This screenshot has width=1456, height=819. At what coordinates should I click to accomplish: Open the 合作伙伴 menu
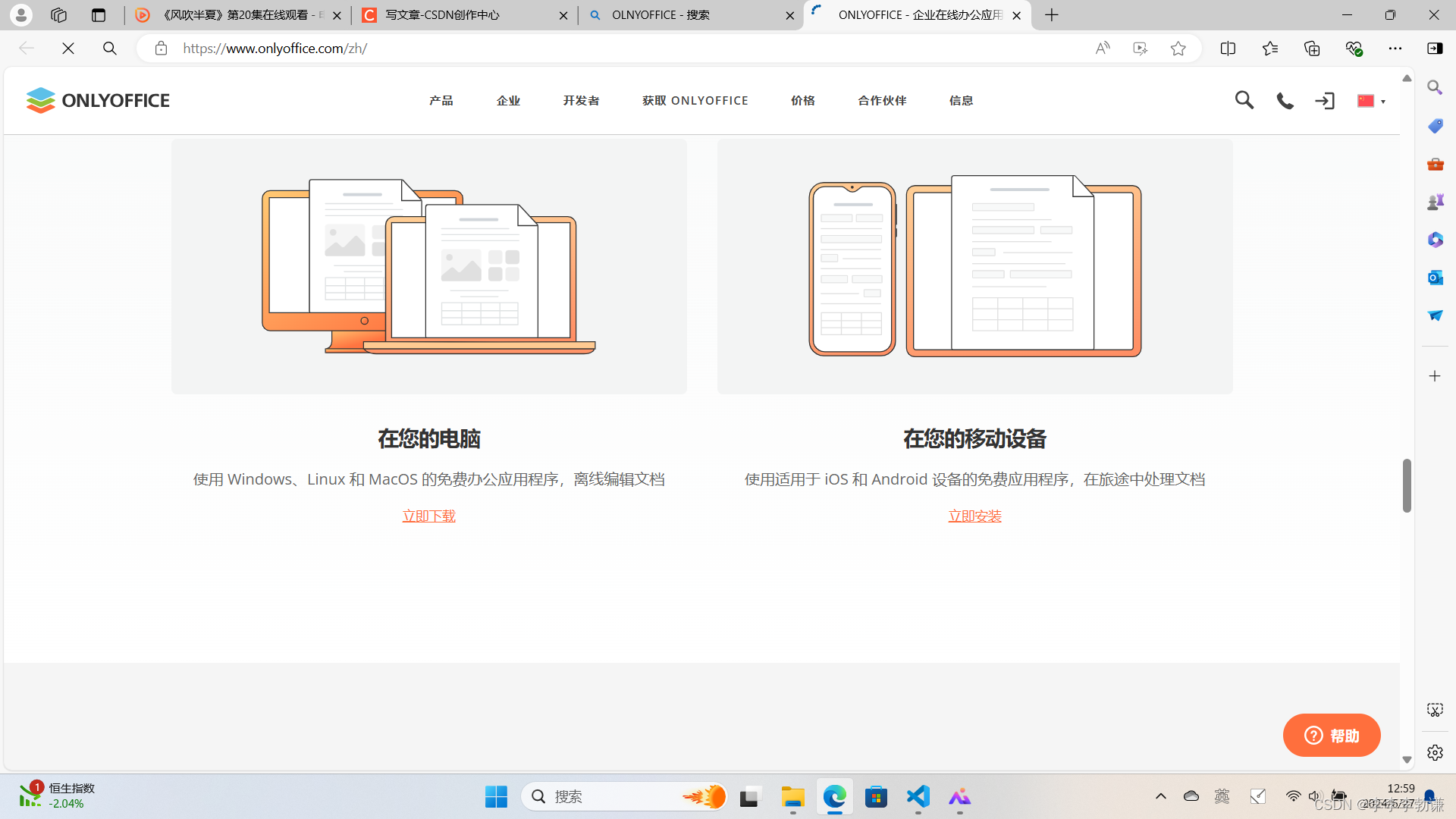tap(882, 100)
